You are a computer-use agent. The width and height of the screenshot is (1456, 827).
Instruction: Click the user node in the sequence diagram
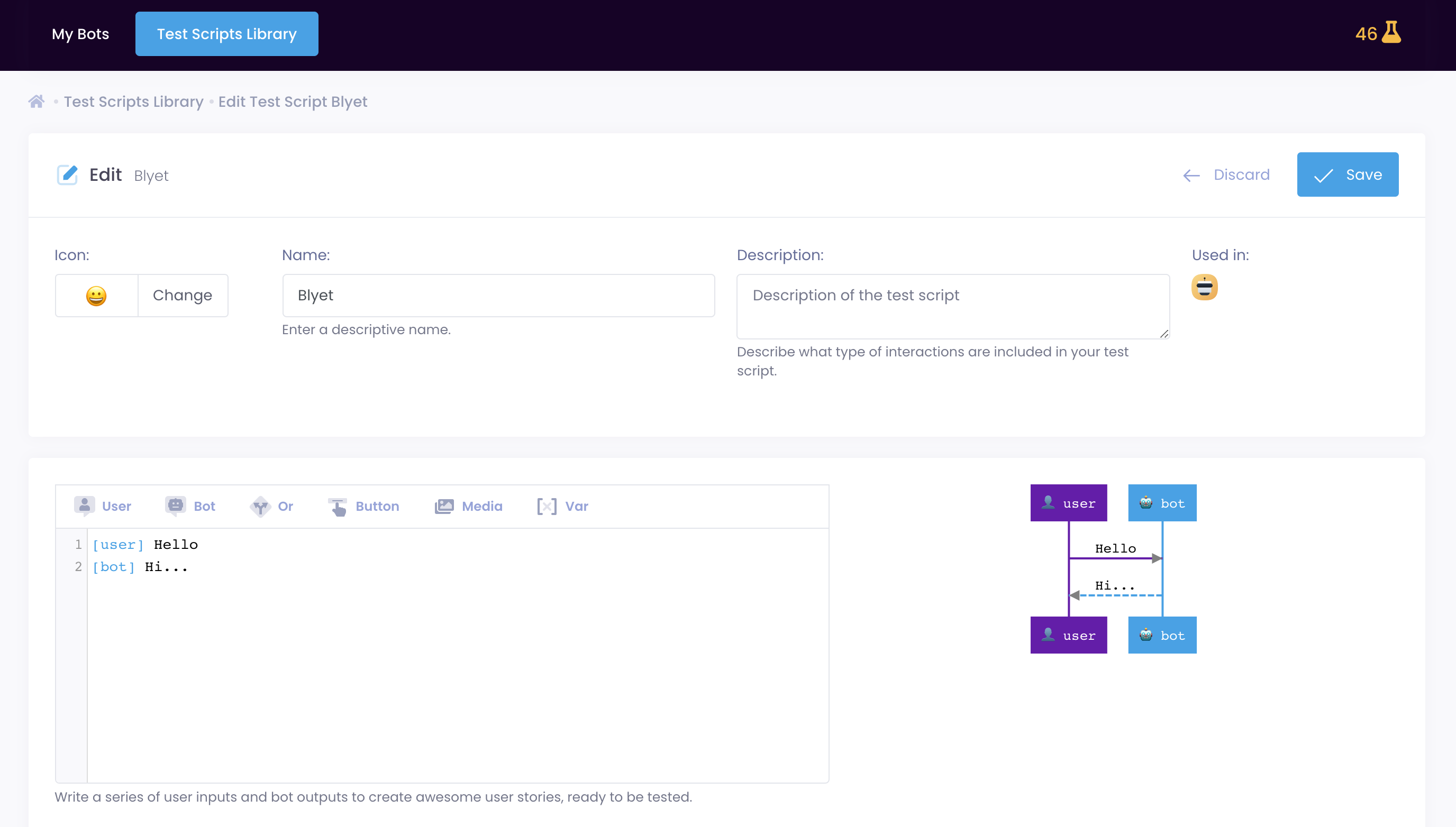coord(1068,503)
